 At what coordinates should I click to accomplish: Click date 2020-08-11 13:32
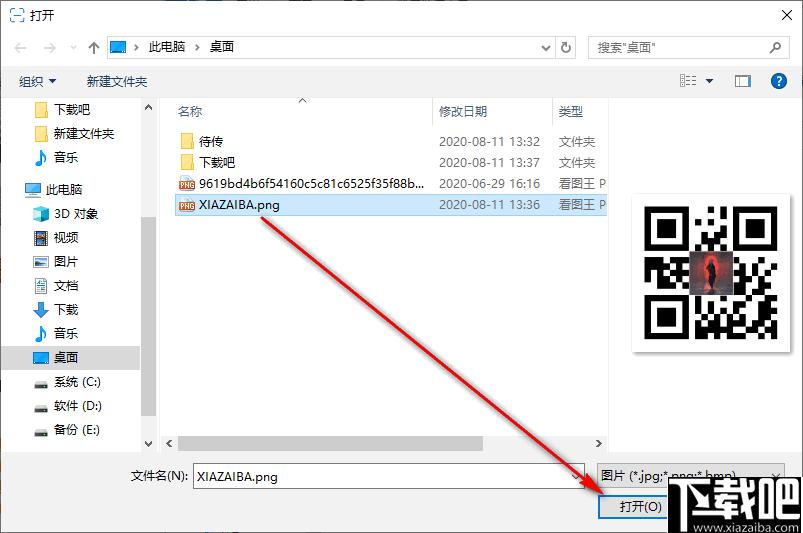pyautogui.click(x=490, y=142)
